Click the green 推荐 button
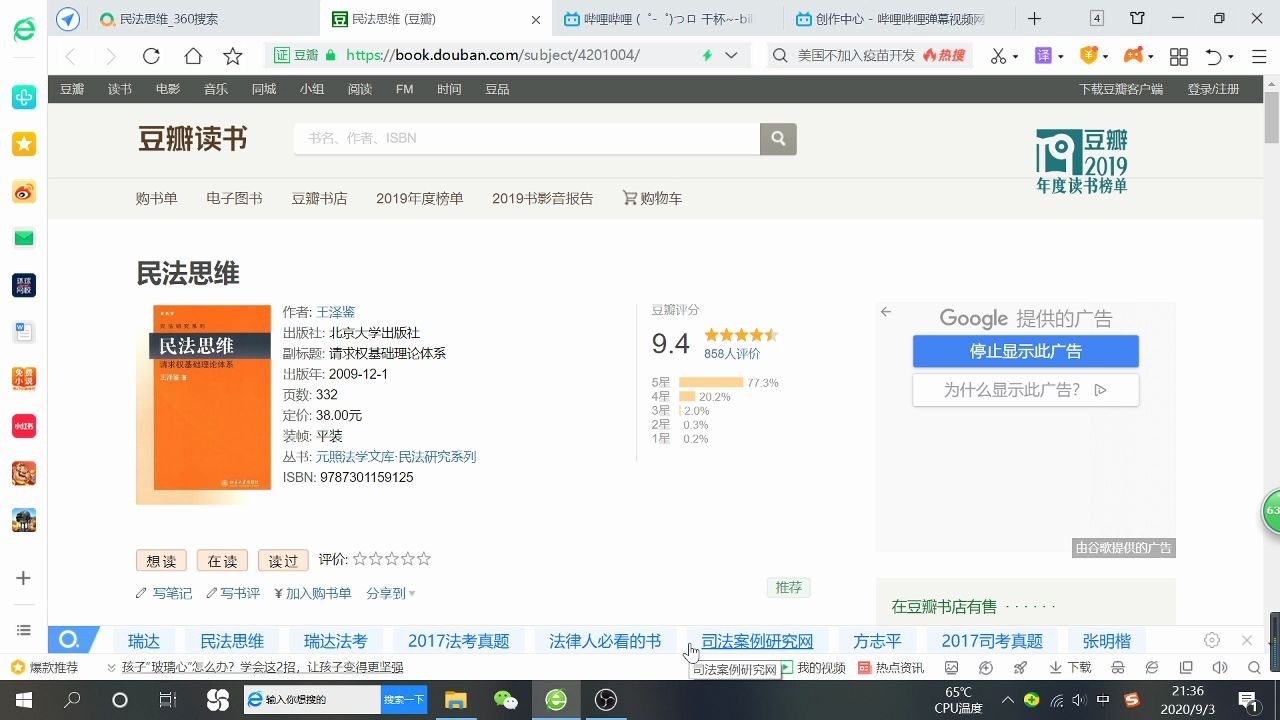 click(789, 587)
